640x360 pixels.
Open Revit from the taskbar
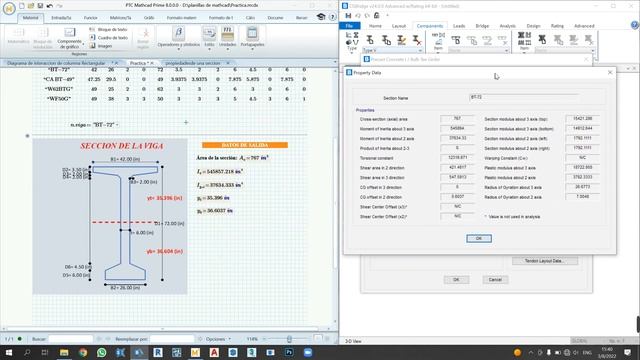158,352
